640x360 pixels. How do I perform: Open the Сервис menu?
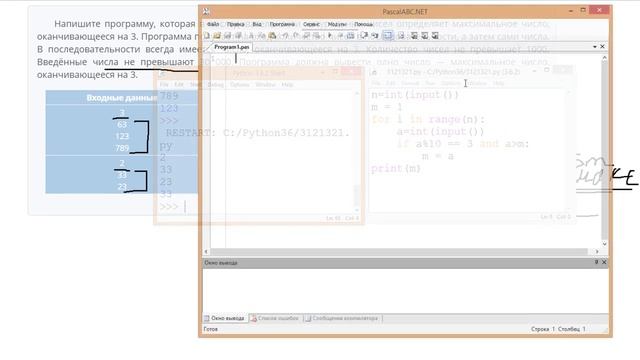(x=311, y=24)
